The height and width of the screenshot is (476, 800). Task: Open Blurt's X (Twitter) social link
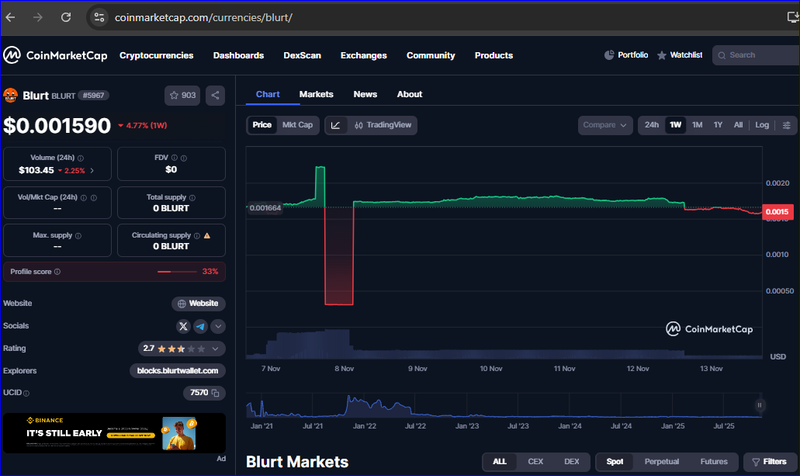pos(183,326)
